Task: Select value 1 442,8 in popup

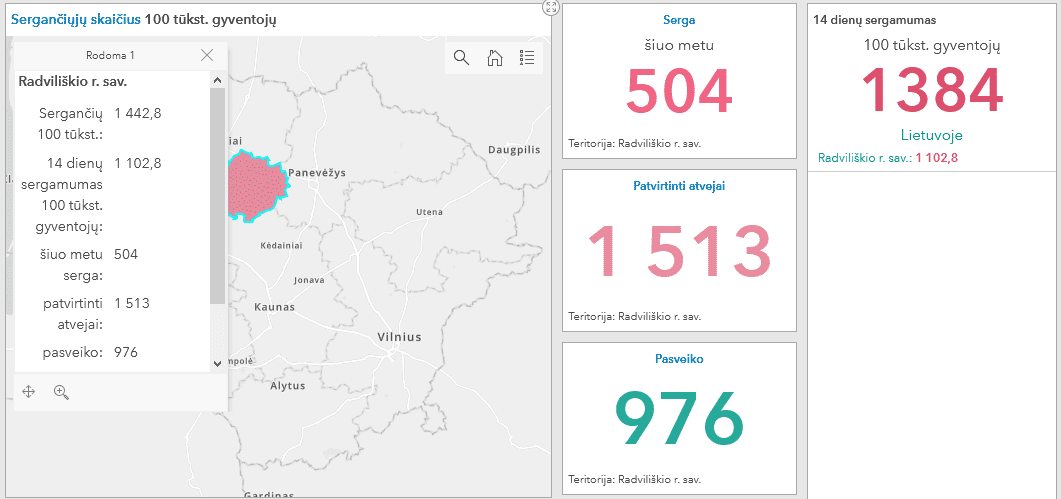Action: [138, 113]
